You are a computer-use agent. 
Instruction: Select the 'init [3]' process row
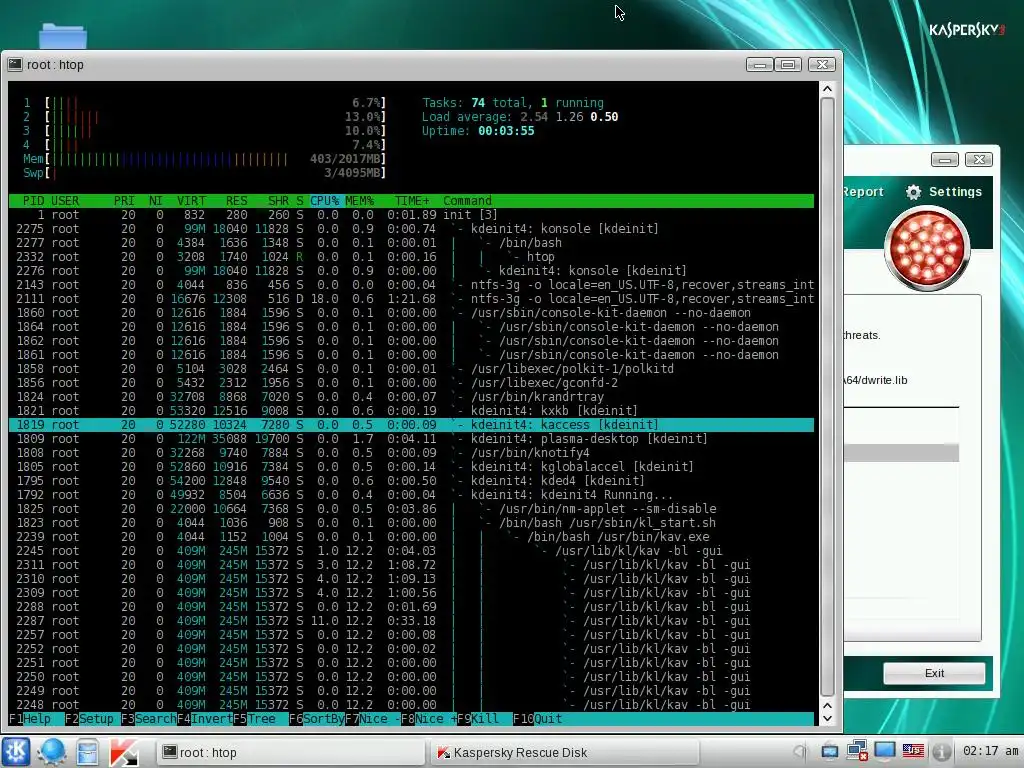click(411, 215)
